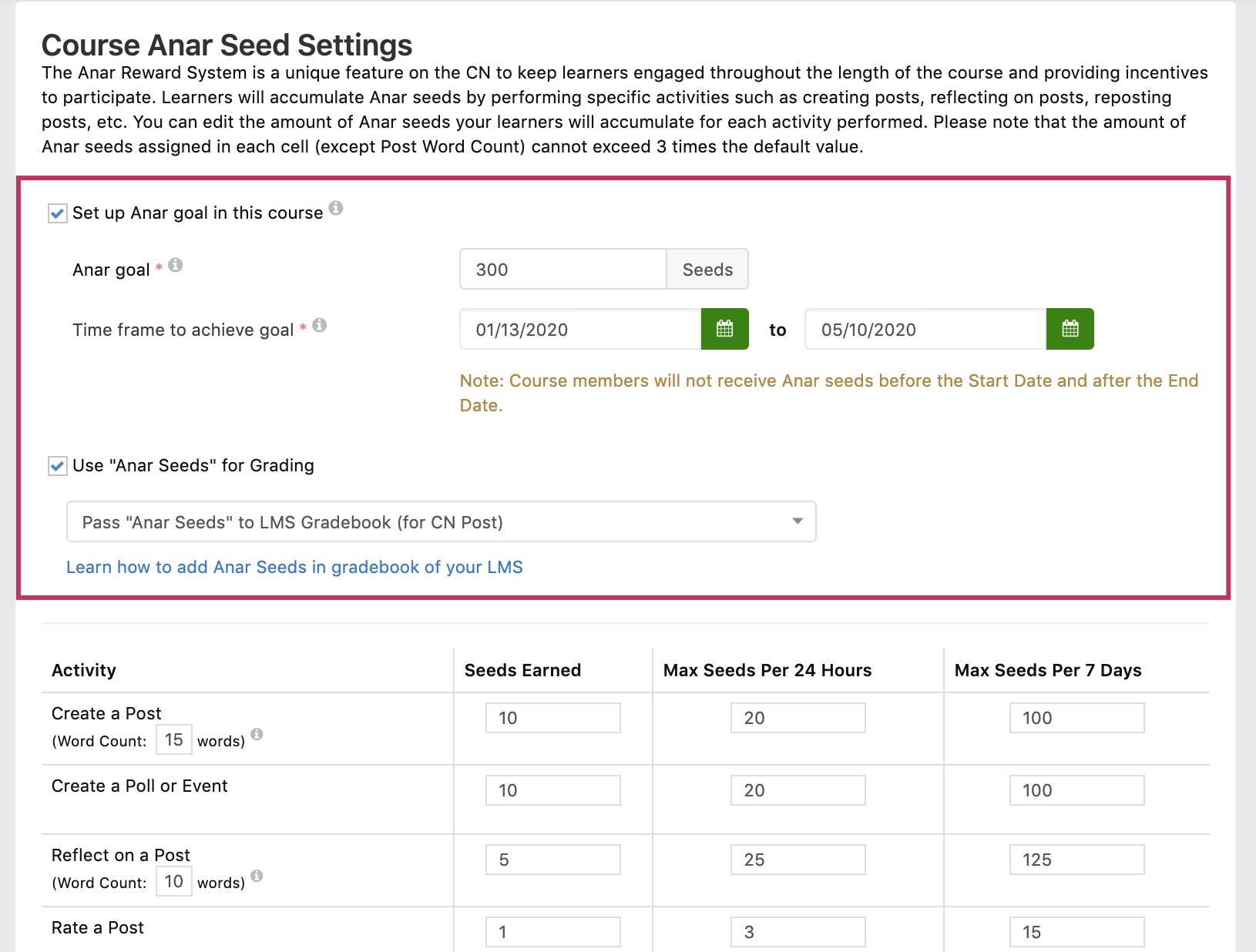Edit Reflect on a Post word count field
This screenshot has height=952, width=1256.
coord(174,881)
